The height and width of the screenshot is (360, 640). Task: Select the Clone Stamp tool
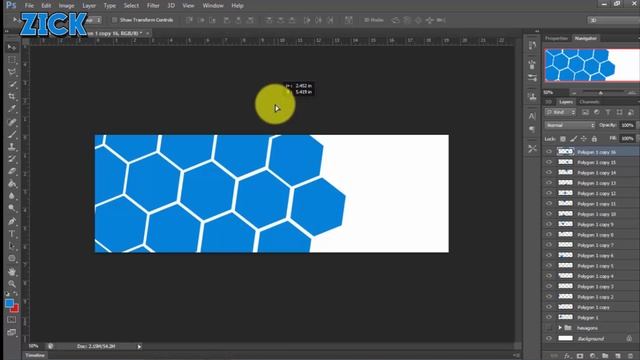coord(12,147)
